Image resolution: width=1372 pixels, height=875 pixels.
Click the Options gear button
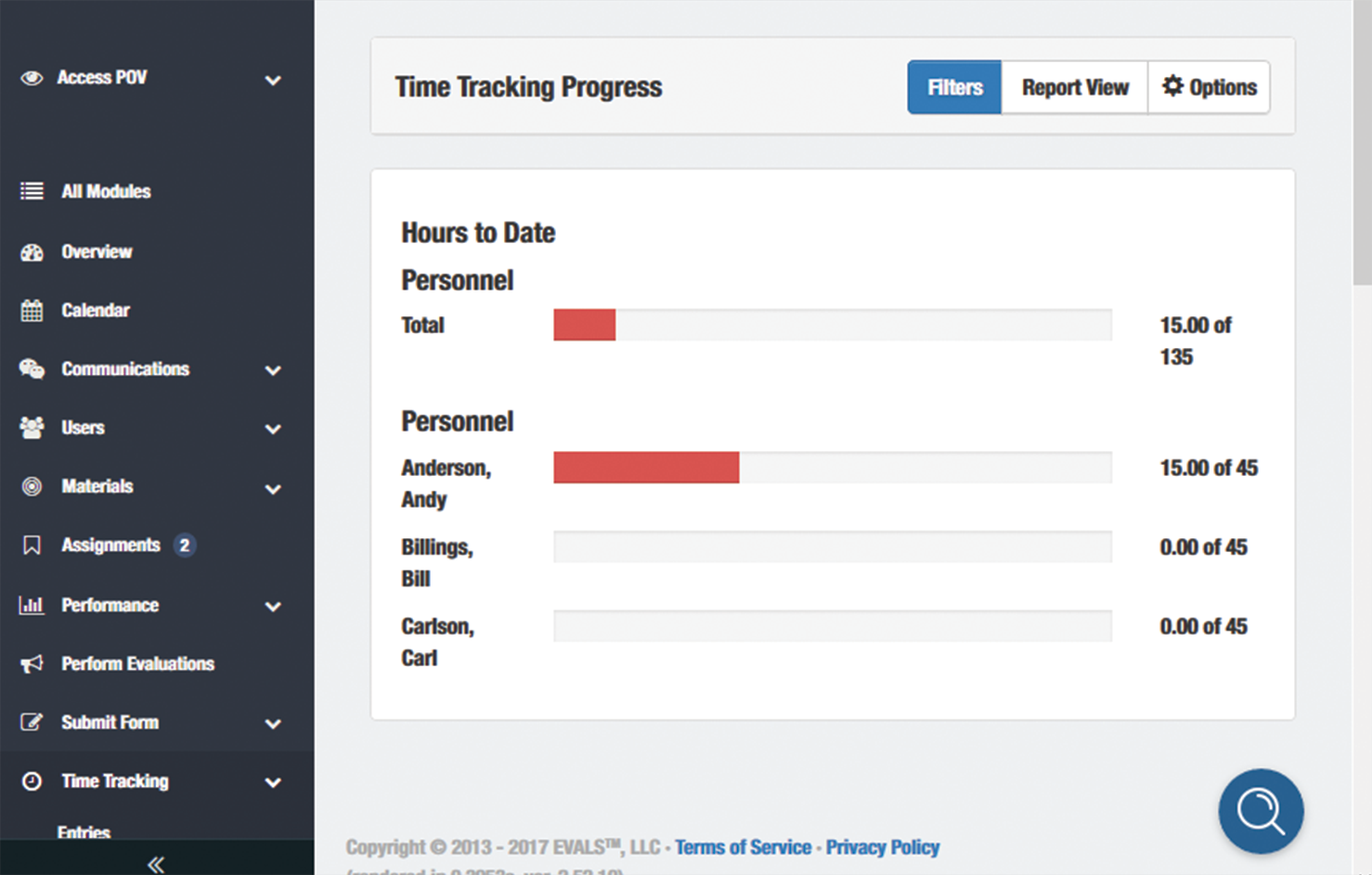(1209, 87)
